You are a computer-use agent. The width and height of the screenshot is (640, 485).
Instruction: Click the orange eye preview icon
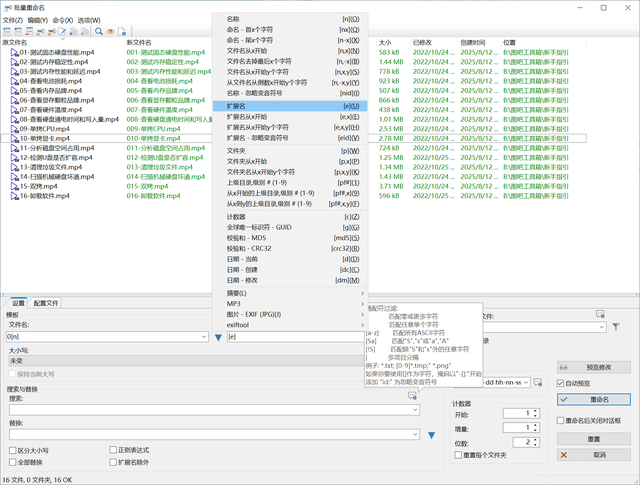pyautogui.click(x=110, y=31)
